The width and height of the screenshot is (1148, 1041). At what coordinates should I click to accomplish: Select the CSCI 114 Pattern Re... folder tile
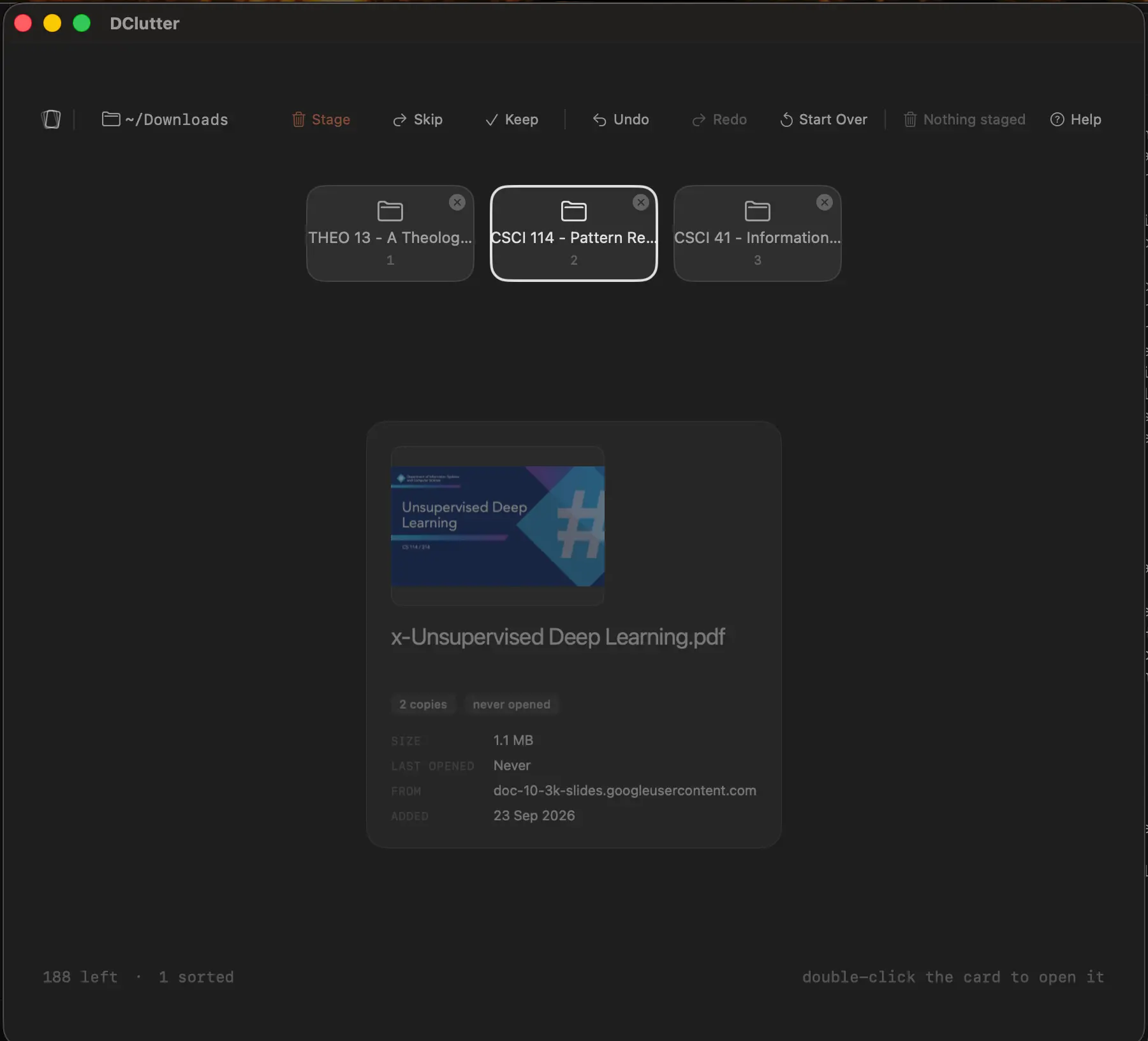pos(574,233)
